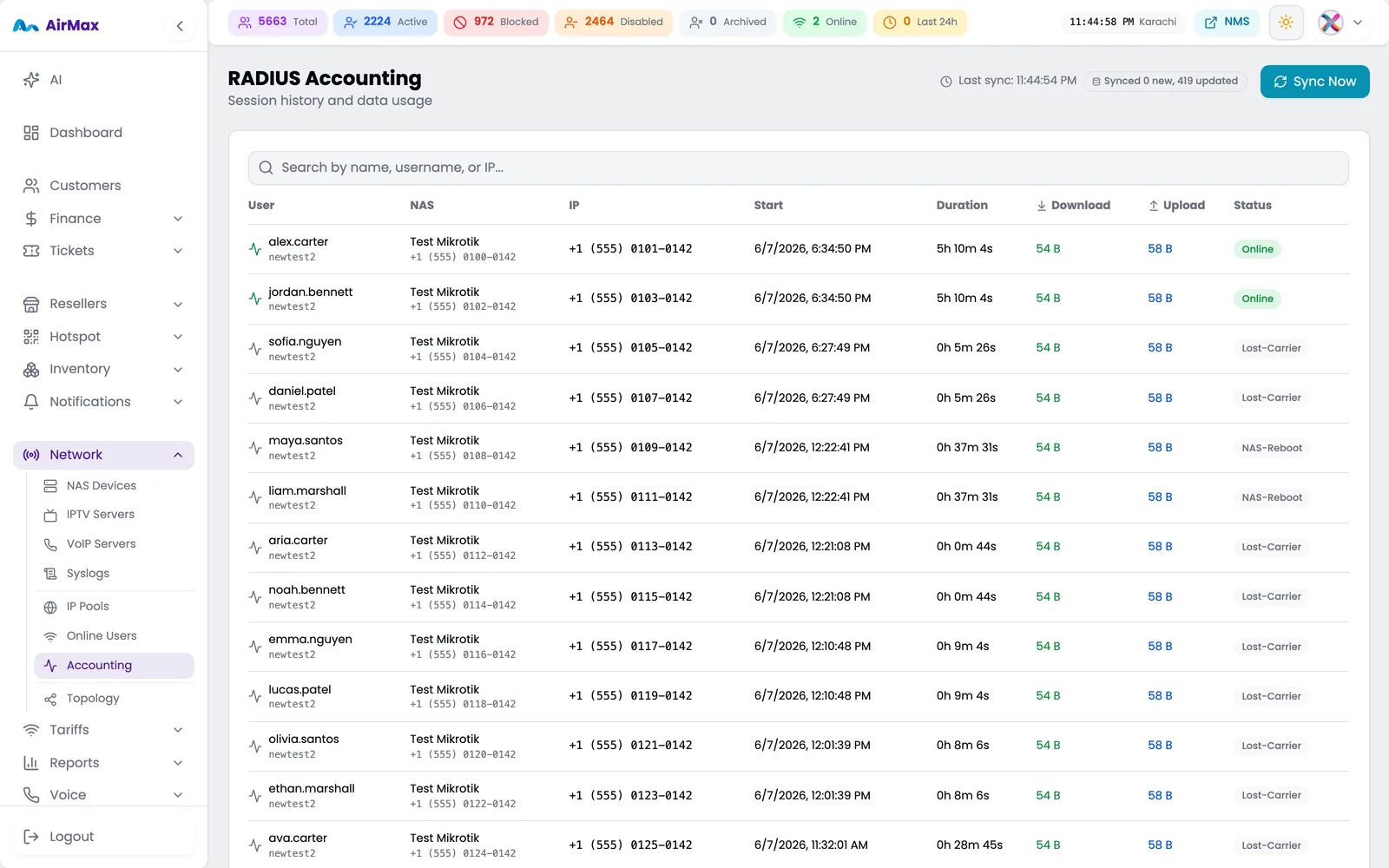Select the Accounting submenu item

click(114, 666)
